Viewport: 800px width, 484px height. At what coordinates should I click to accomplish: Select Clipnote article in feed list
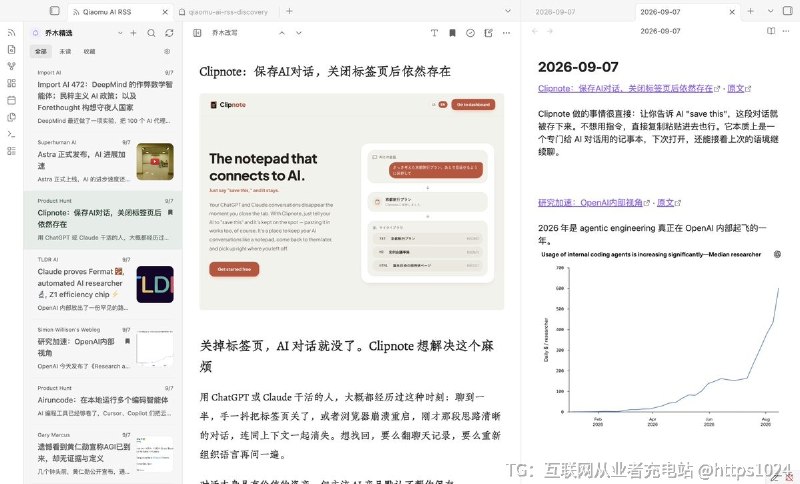[x=103, y=220]
